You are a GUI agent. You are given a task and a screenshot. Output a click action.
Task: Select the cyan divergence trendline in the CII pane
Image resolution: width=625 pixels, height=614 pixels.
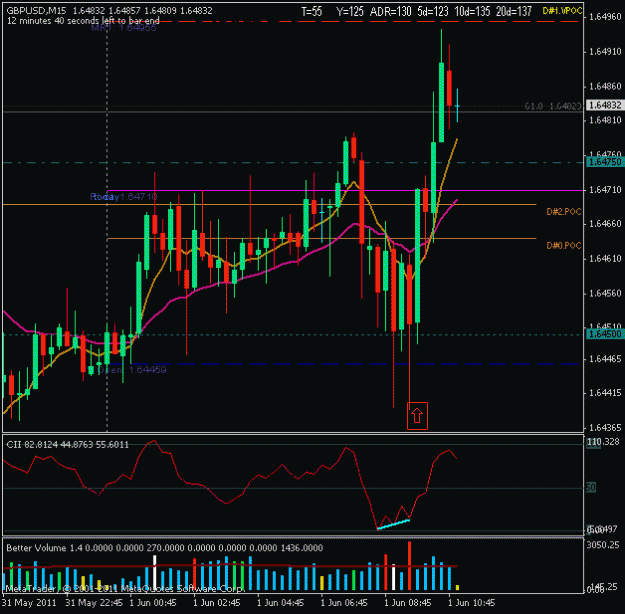[x=393, y=524]
